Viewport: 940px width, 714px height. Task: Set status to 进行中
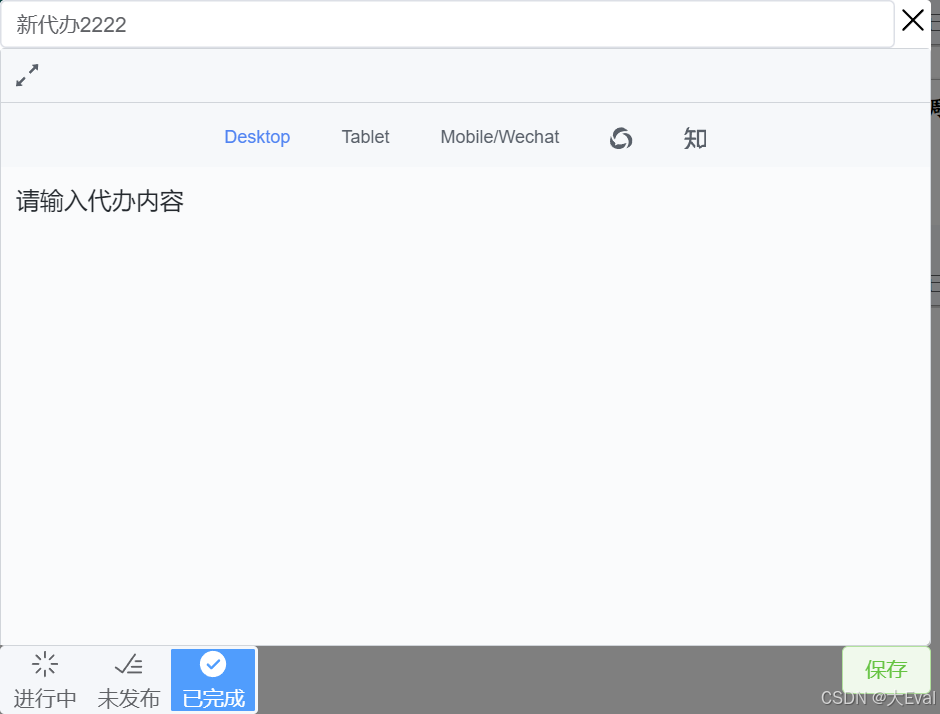[45, 680]
